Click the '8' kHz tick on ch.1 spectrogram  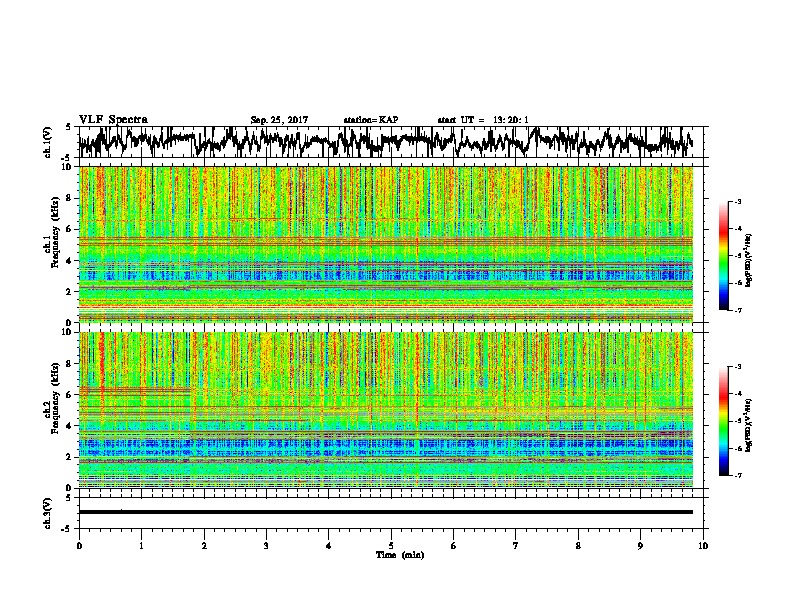tap(71, 198)
